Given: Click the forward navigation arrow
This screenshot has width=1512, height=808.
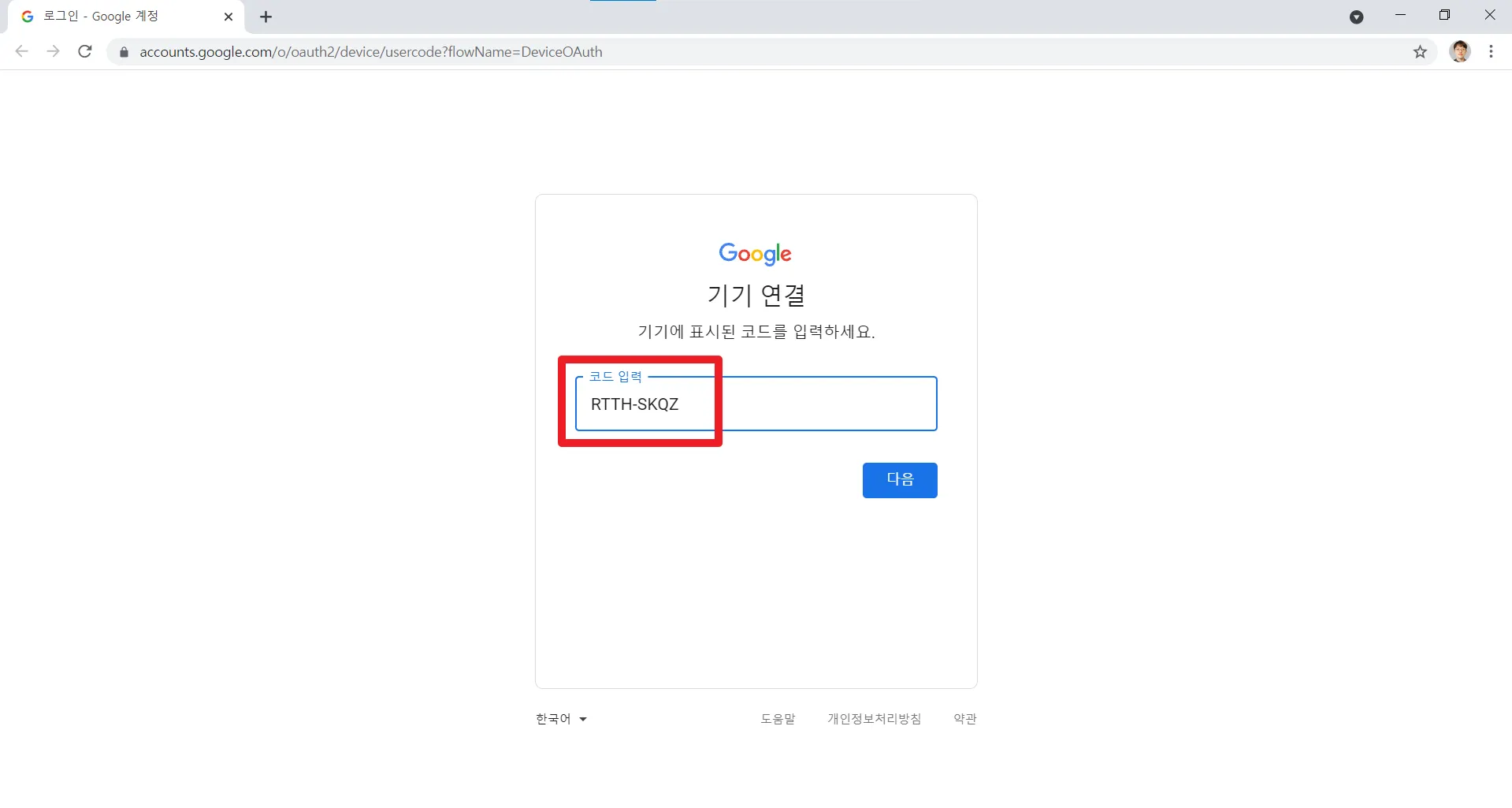Looking at the screenshot, I should point(53,52).
